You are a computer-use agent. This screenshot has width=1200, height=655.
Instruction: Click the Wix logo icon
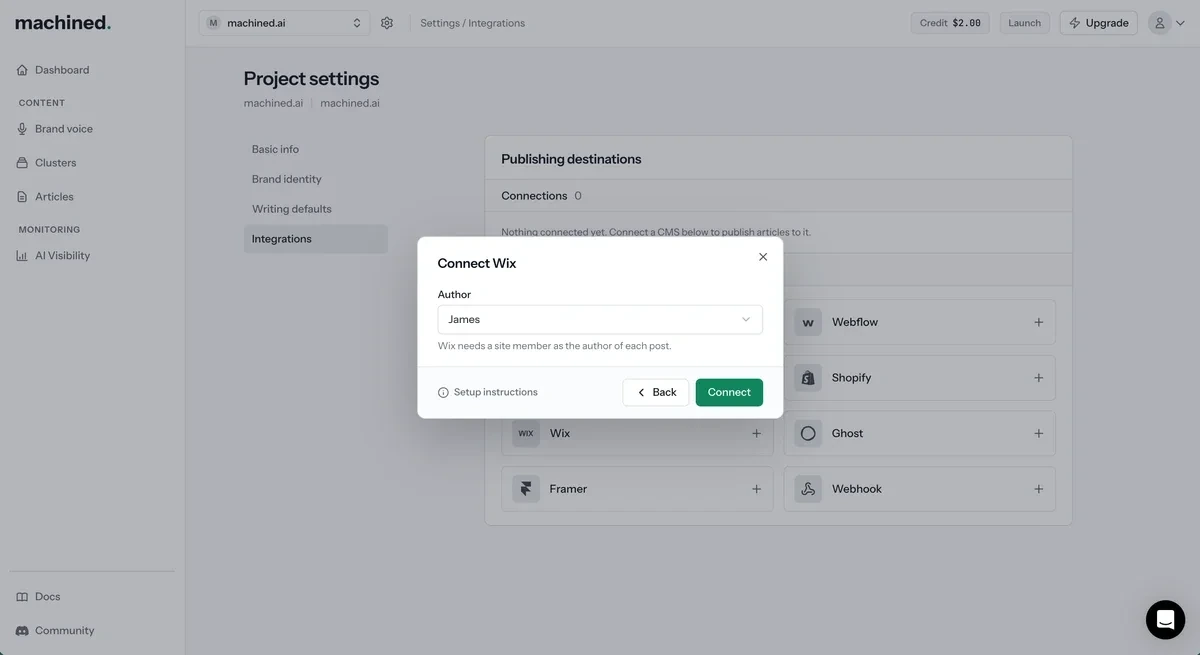(526, 434)
